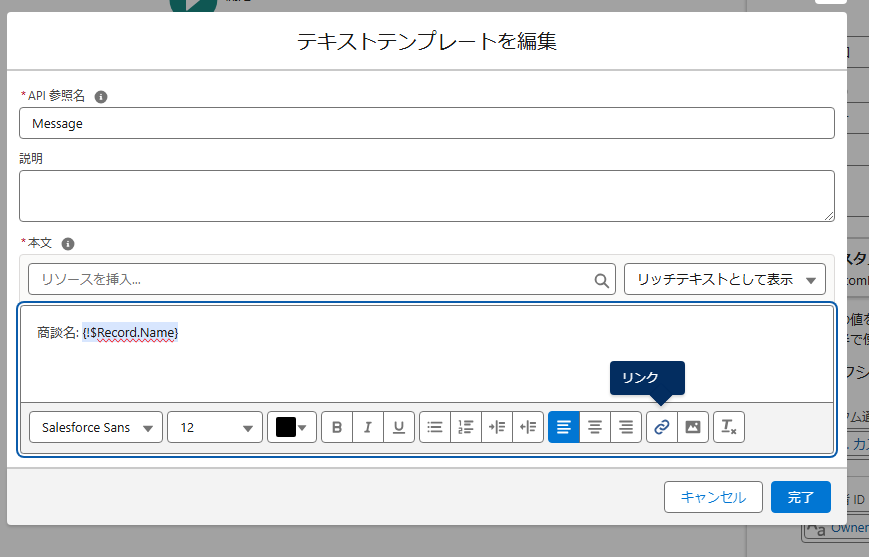
Task: Click the link (リンク) toolbar icon
Action: click(662, 427)
